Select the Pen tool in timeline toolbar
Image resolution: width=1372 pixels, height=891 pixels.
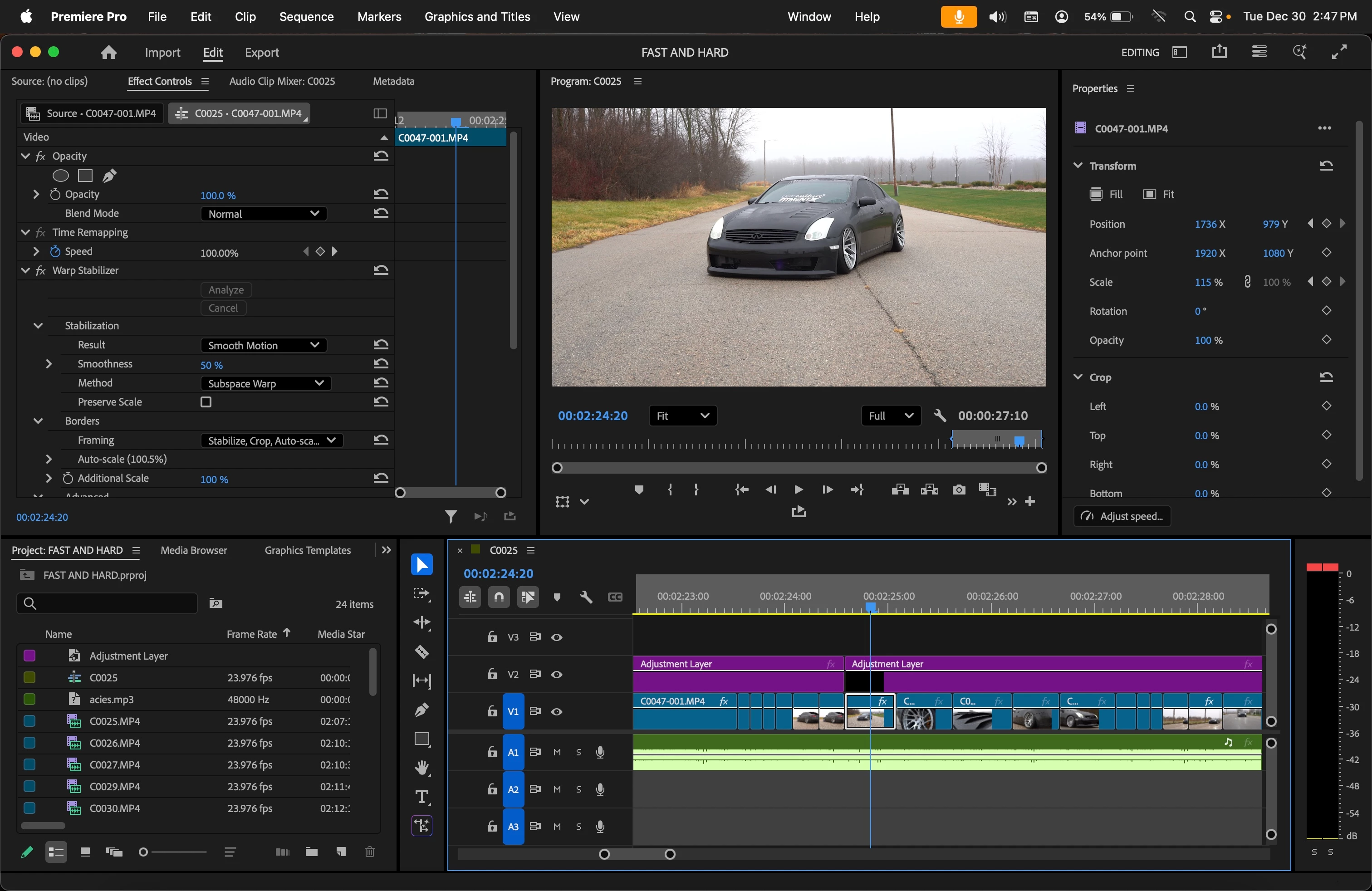tap(422, 710)
